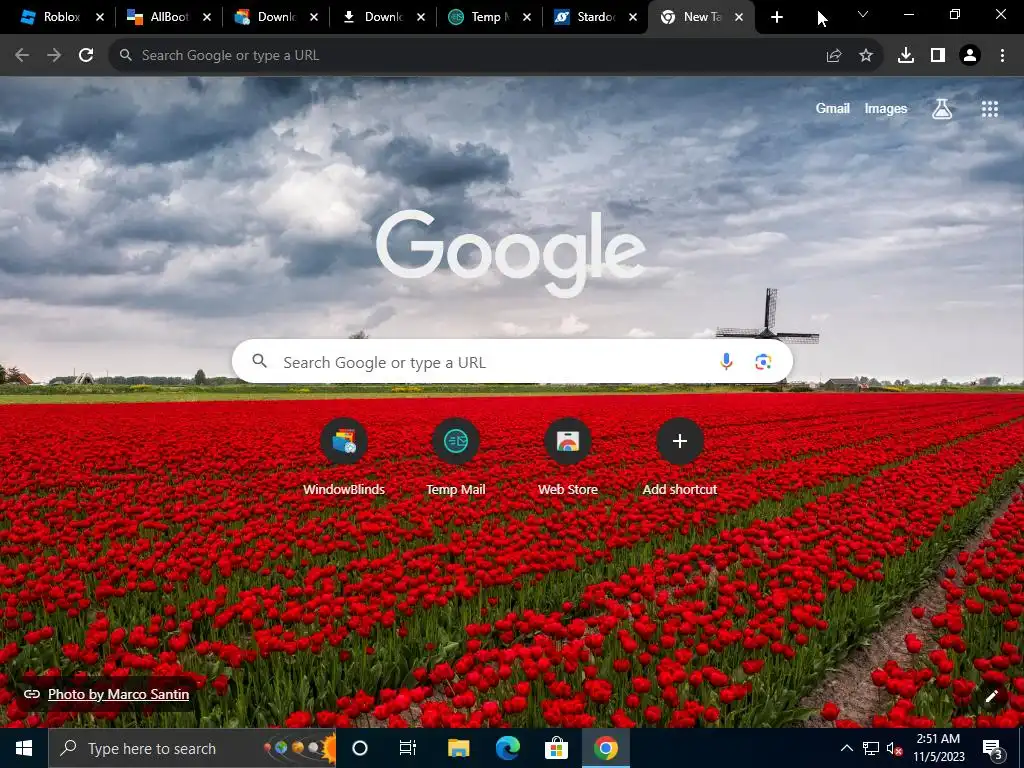Image resolution: width=1024 pixels, height=768 pixels.
Task: Open the Downloads tray icon
Action: pos(906,56)
